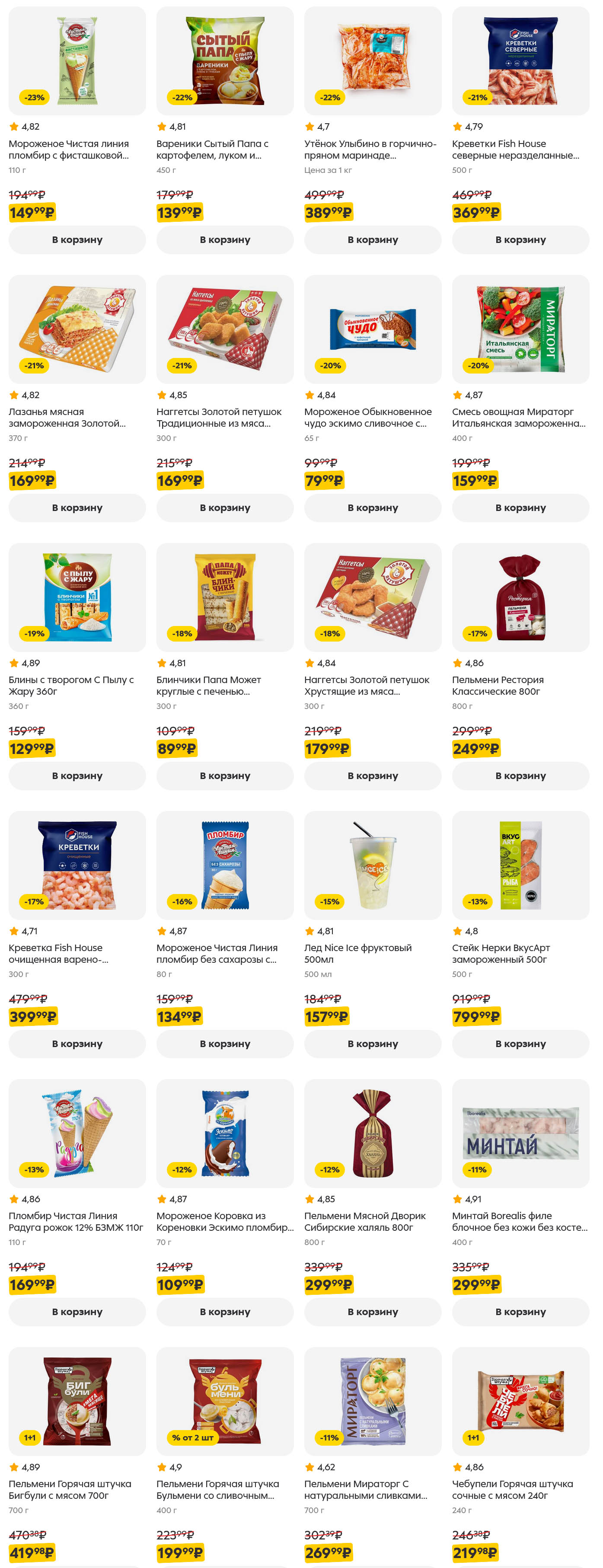Viewport: 603px width, 1568px height.
Task: Add Пельмени Ресtория Классические to cart
Action: [520, 776]
